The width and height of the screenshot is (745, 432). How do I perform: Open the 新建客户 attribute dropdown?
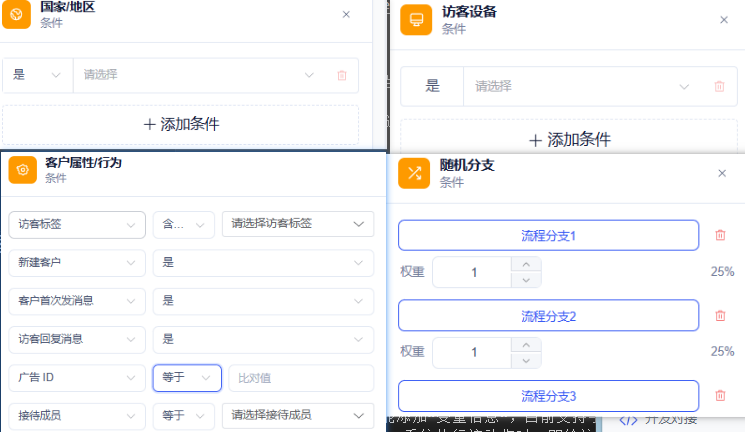(77, 263)
